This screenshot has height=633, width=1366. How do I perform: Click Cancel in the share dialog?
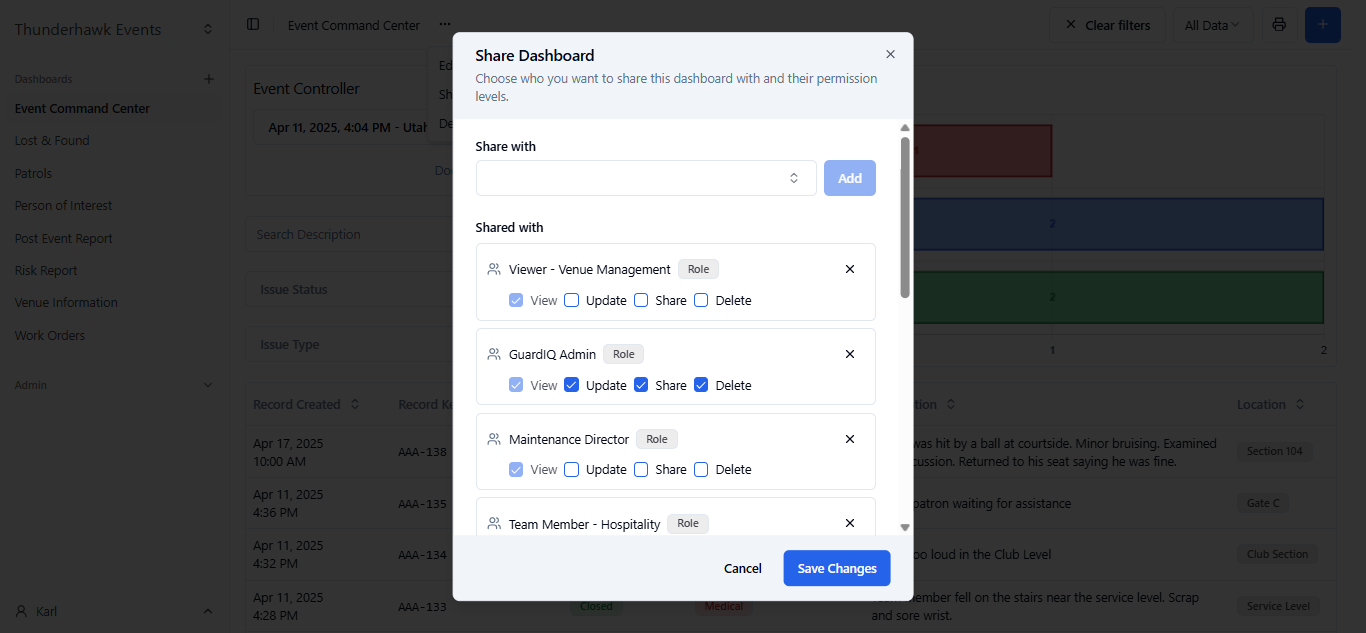point(743,568)
